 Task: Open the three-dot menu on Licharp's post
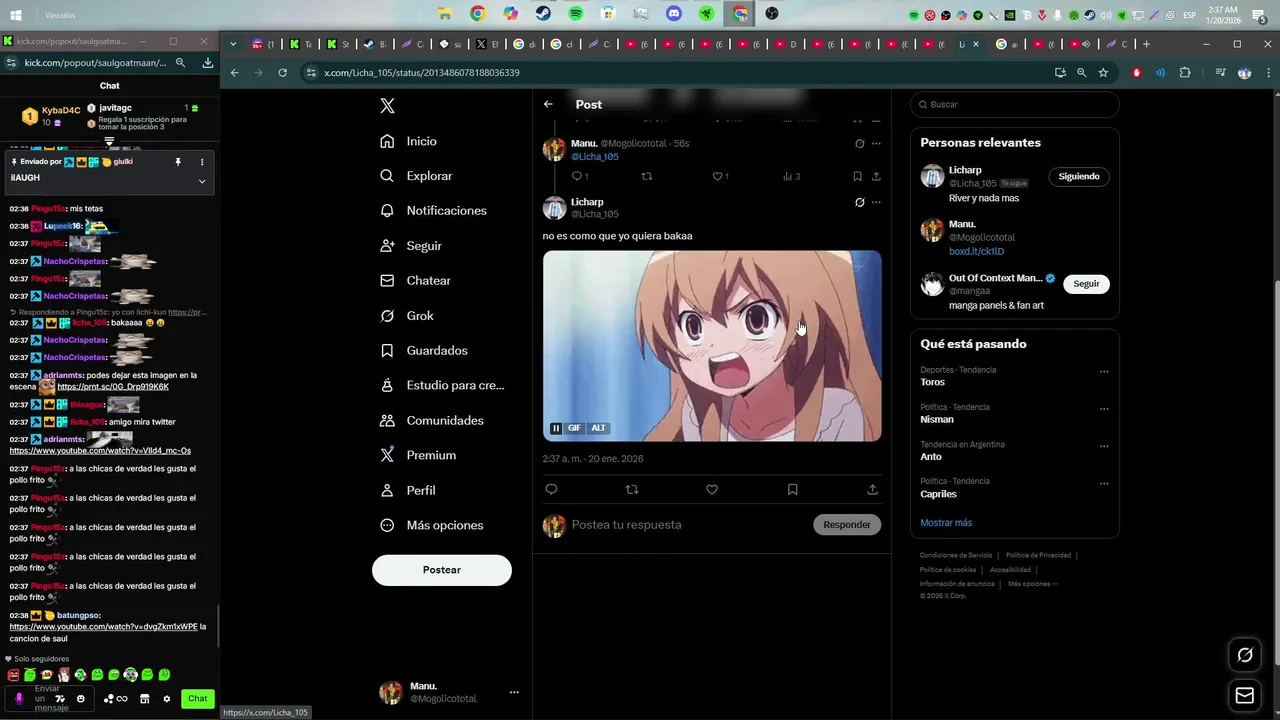pyautogui.click(x=876, y=202)
